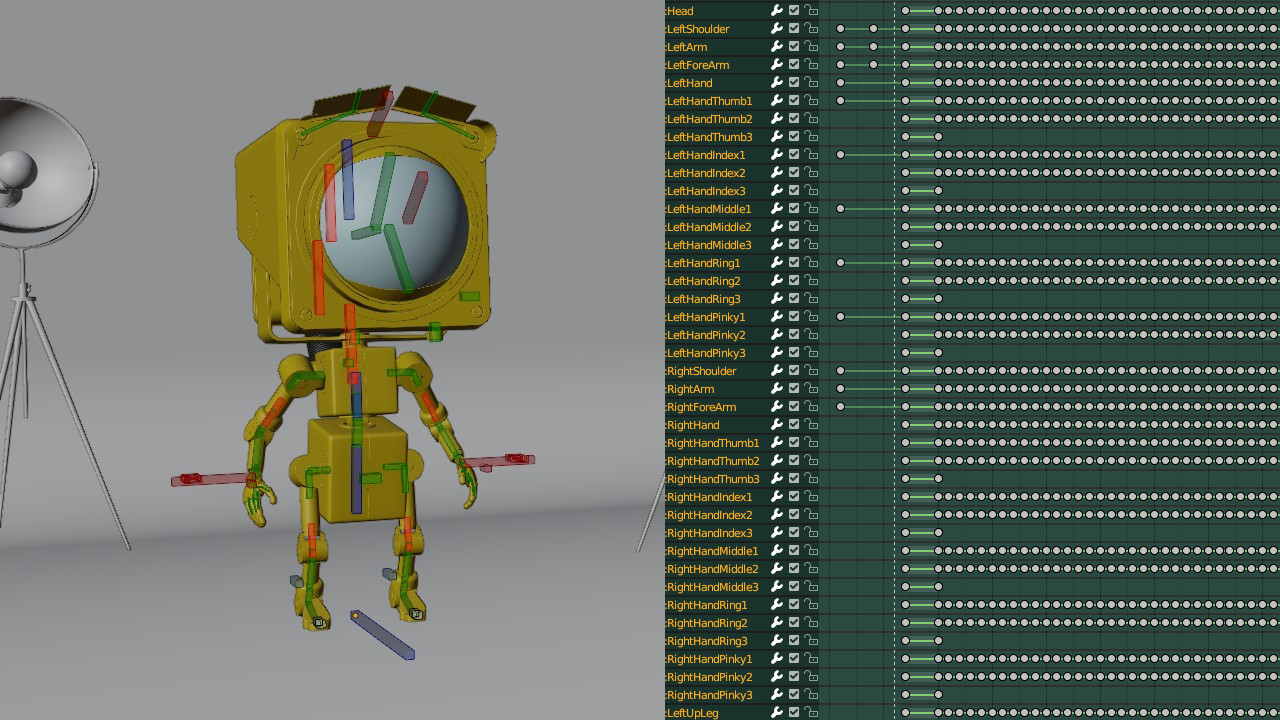The width and height of the screenshot is (1280, 720).
Task: Uncheck the LeftHand channel checkbox
Action: pyautogui.click(x=794, y=82)
